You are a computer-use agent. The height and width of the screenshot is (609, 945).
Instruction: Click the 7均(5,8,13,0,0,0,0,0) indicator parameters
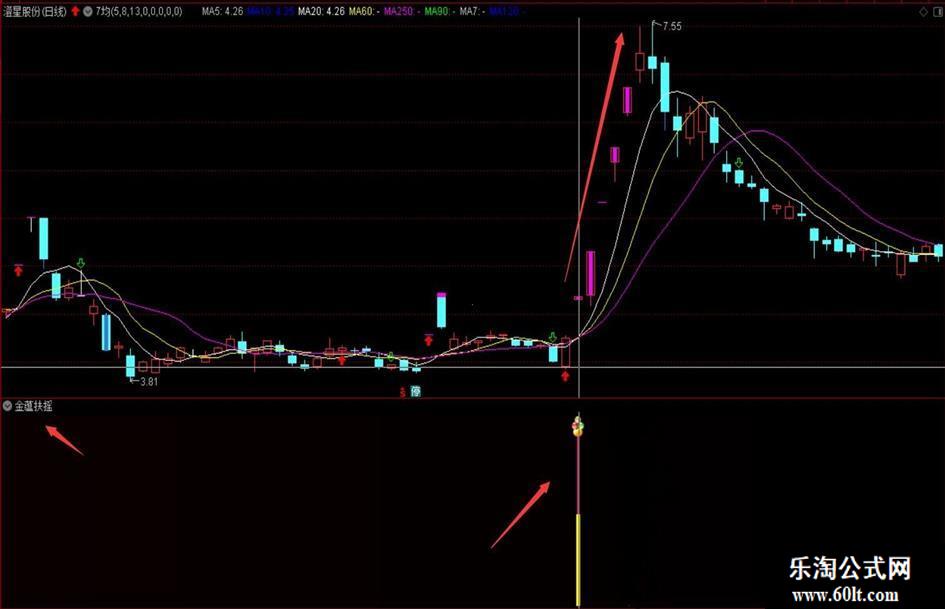click(139, 11)
